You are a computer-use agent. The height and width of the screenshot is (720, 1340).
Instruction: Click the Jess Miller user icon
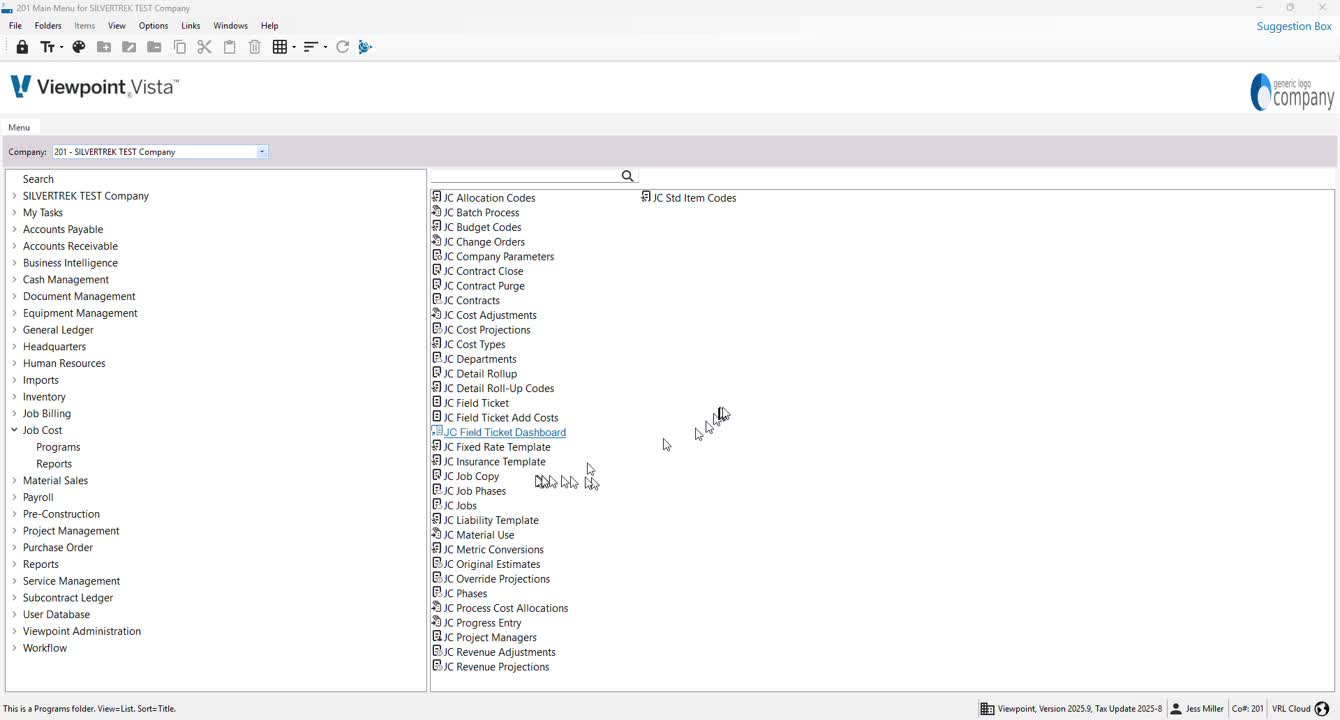point(1176,709)
